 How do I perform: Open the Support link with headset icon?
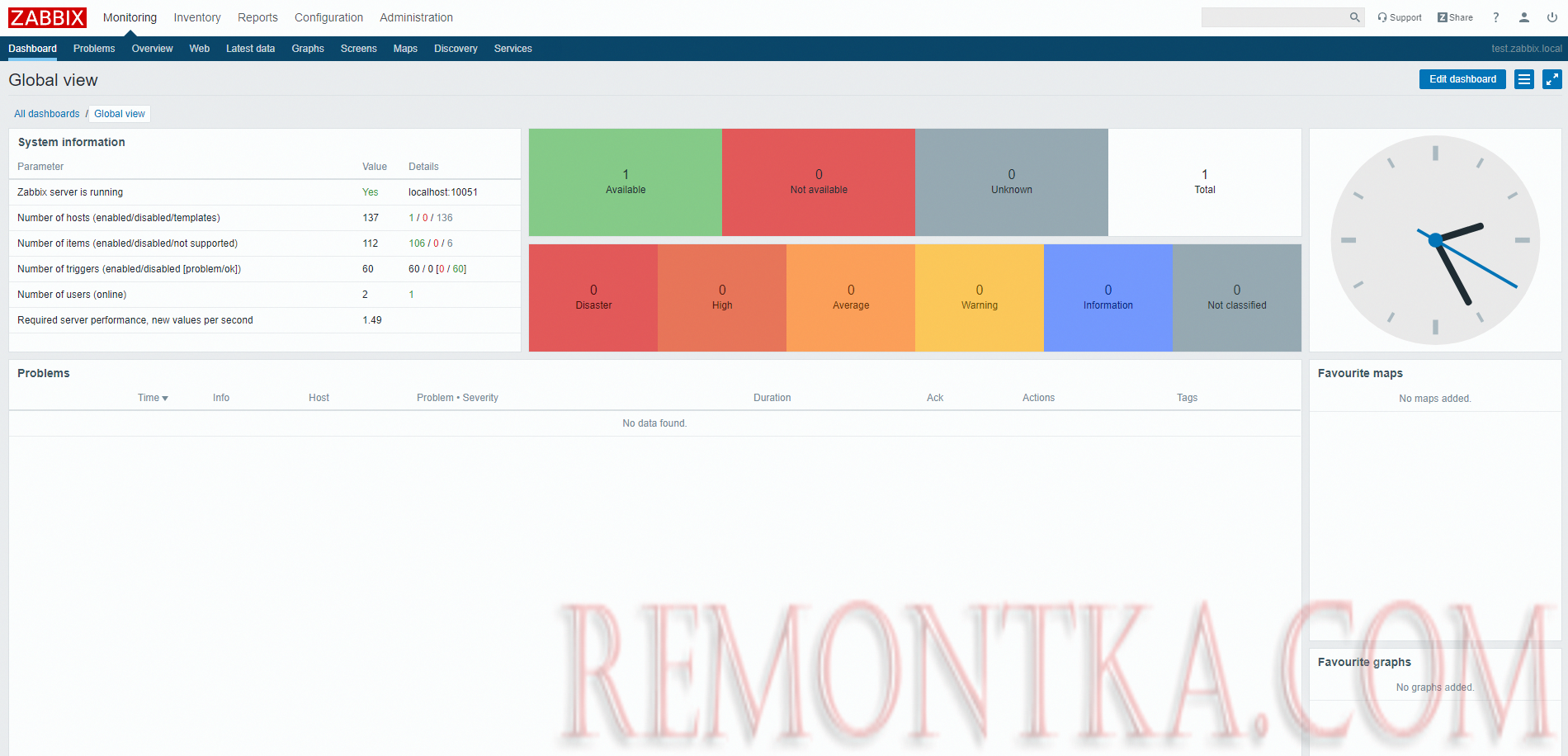pyautogui.click(x=1400, y=17)
